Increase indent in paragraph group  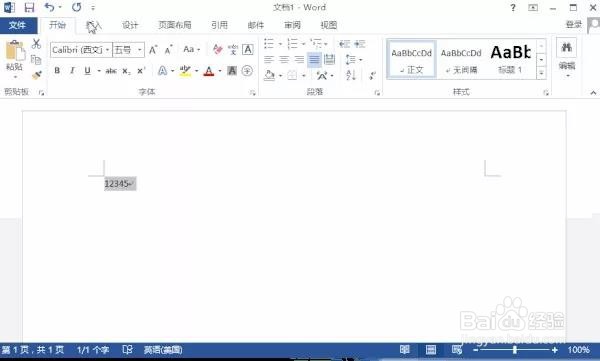pyautogui.click(x=360, y=44)
